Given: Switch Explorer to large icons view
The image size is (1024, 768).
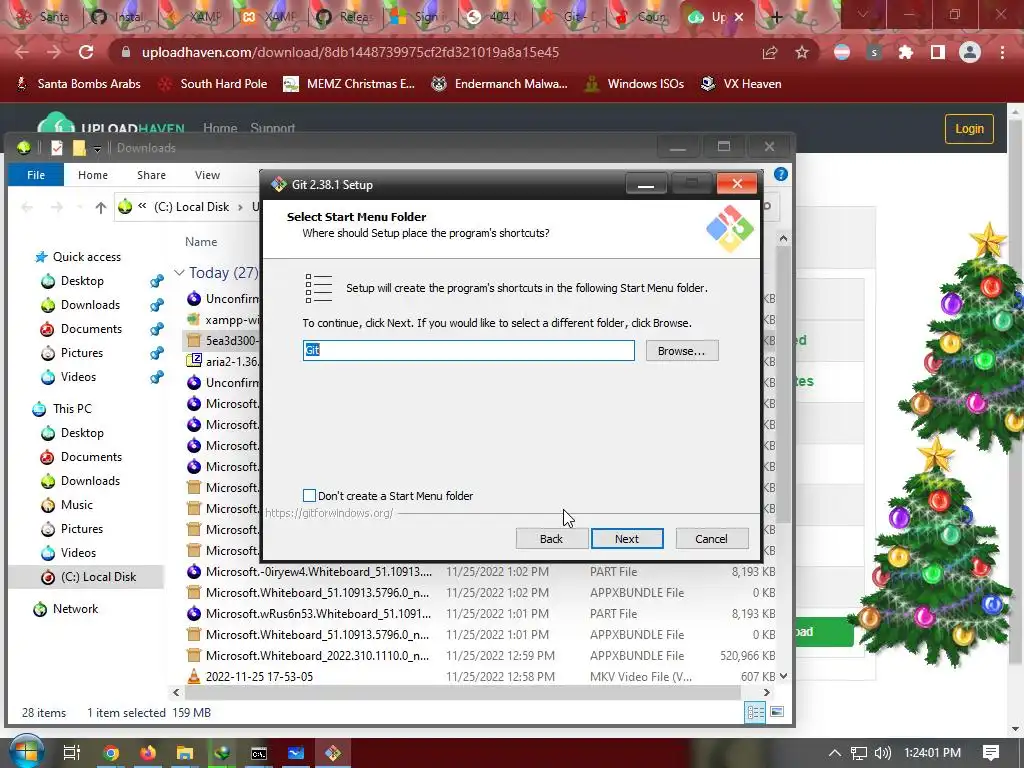Looking at the screenshot, I should coord(777,712).
